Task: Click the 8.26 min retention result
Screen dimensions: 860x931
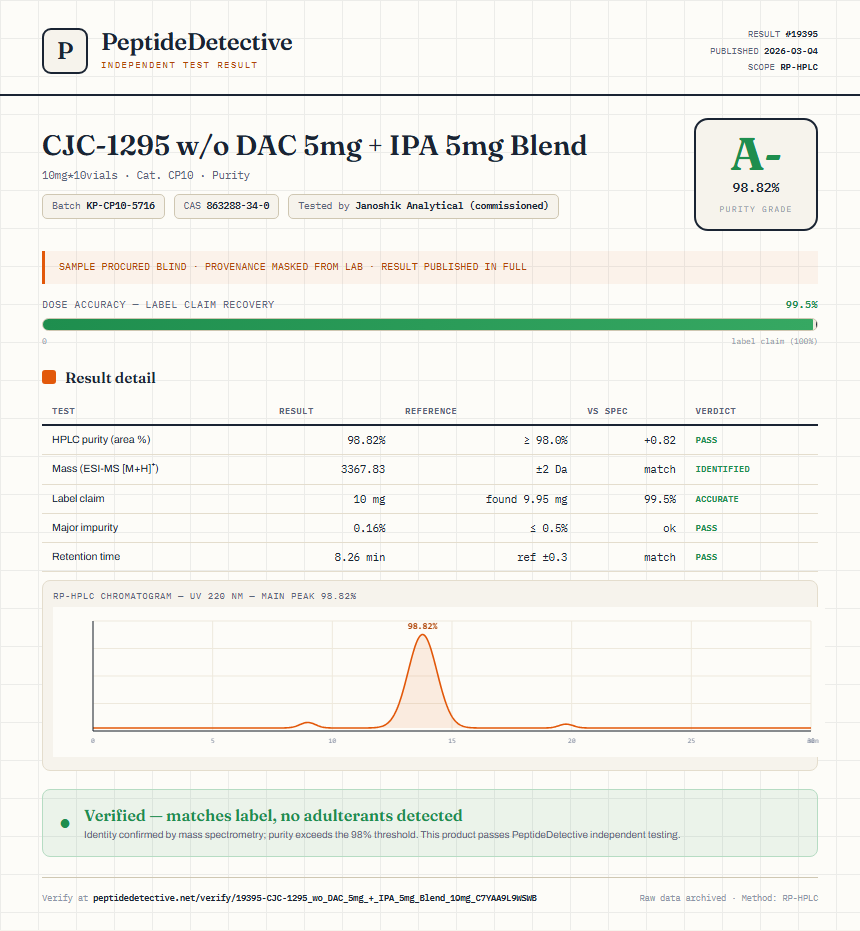Action: point(359,557)
